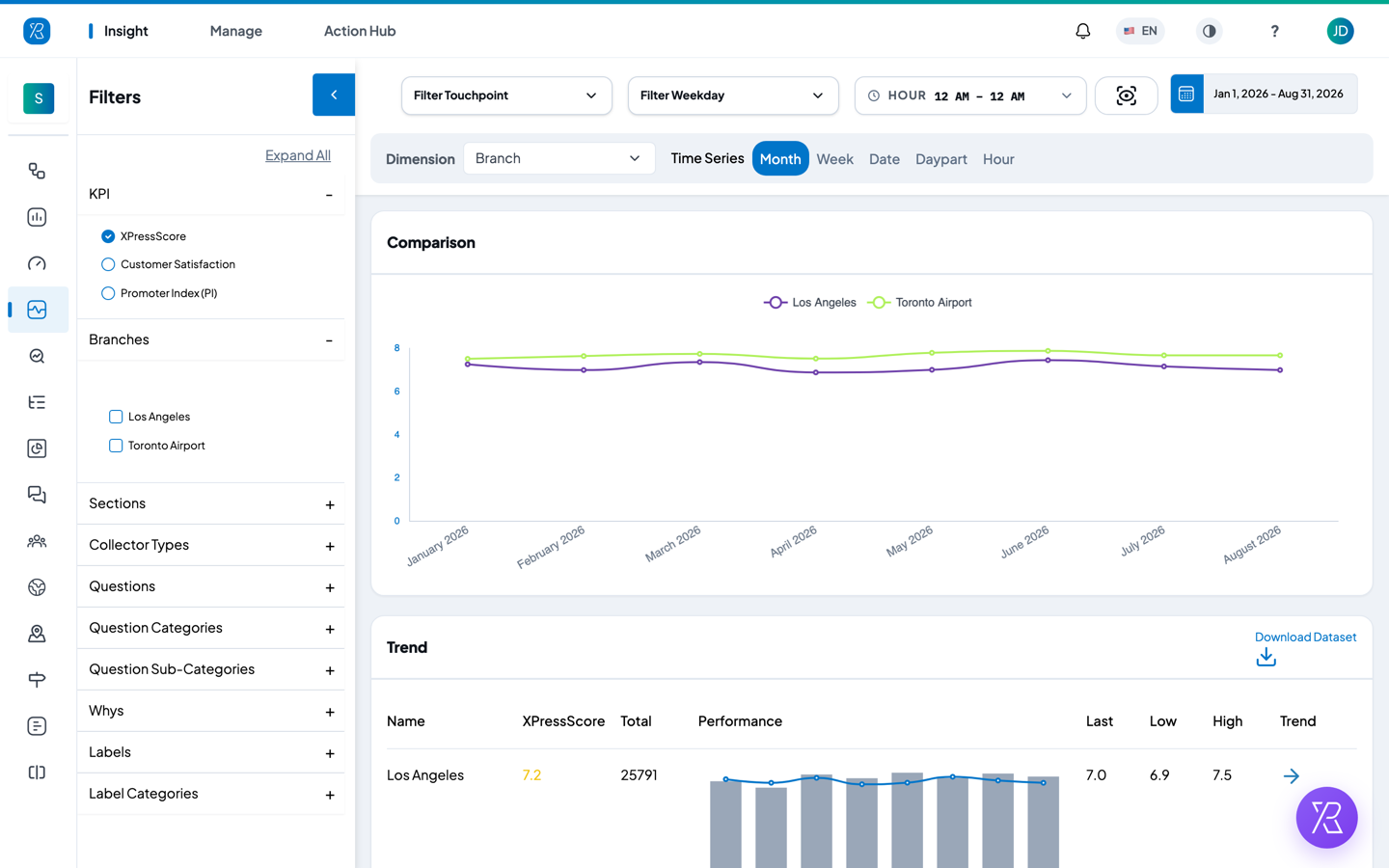This screenshot has width=1389, height=868.
Task: Open the chat bubbles icon in sidebar
Action: click(37, 495)
